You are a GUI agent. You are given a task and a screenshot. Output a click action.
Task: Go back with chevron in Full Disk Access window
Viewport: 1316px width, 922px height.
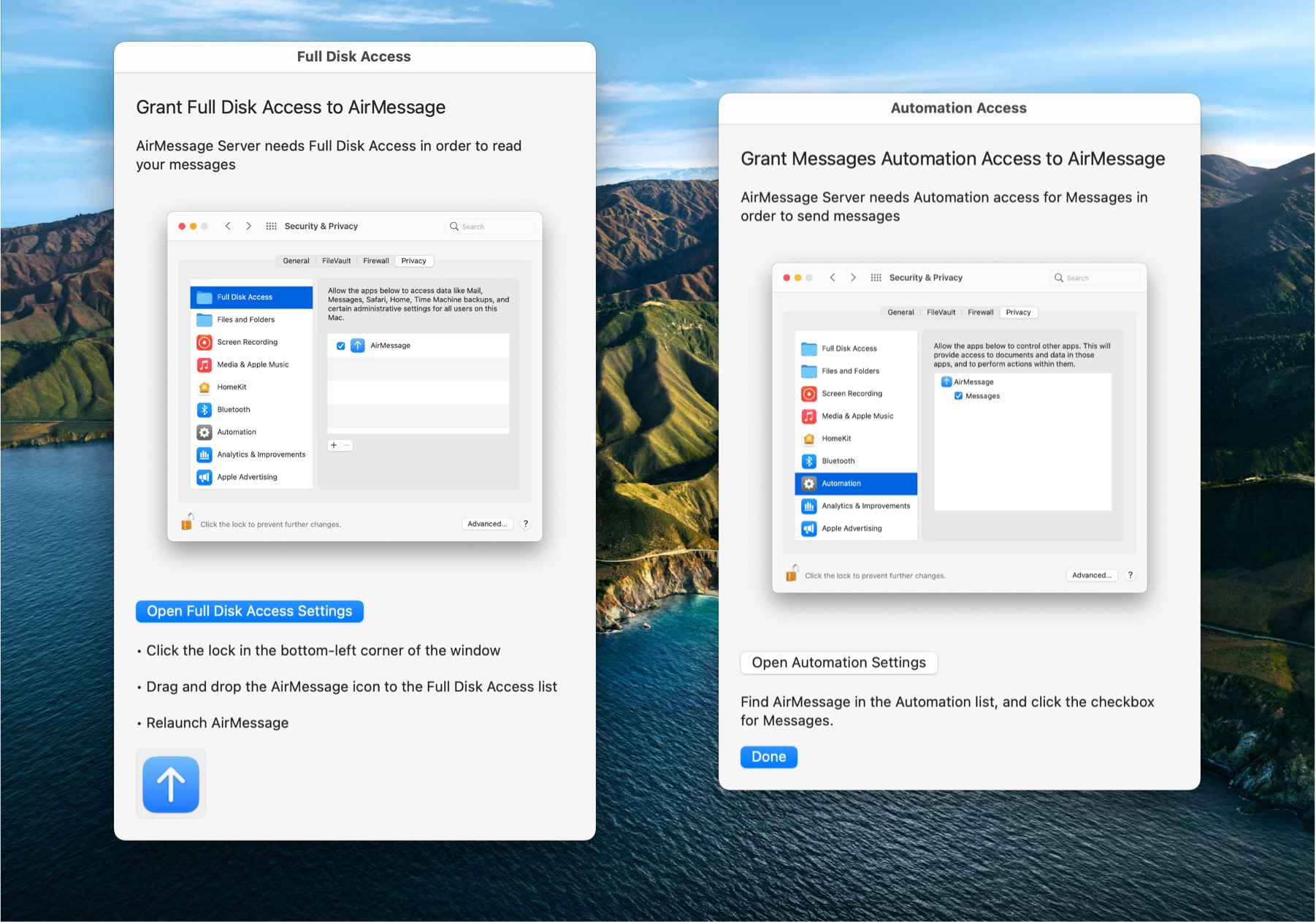(x=228, y=226)
